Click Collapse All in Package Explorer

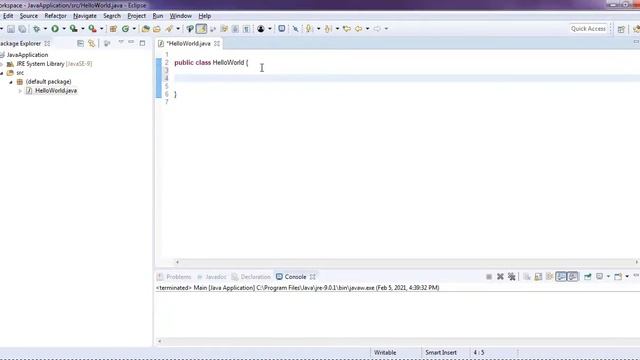pyautogui.click(x=80, y=43)
